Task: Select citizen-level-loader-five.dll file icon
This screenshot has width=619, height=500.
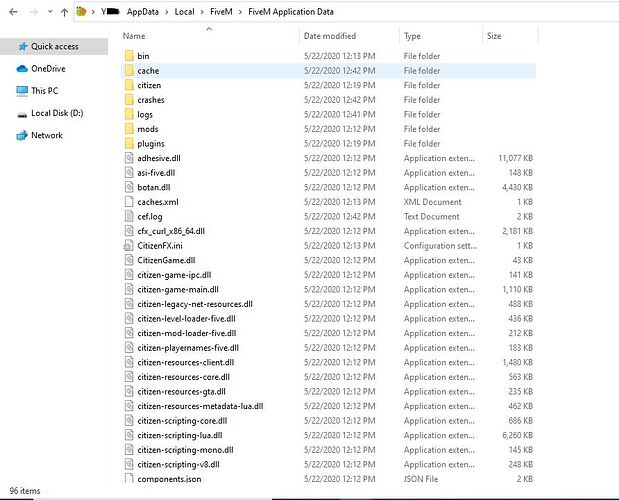Action: point(129,318)
